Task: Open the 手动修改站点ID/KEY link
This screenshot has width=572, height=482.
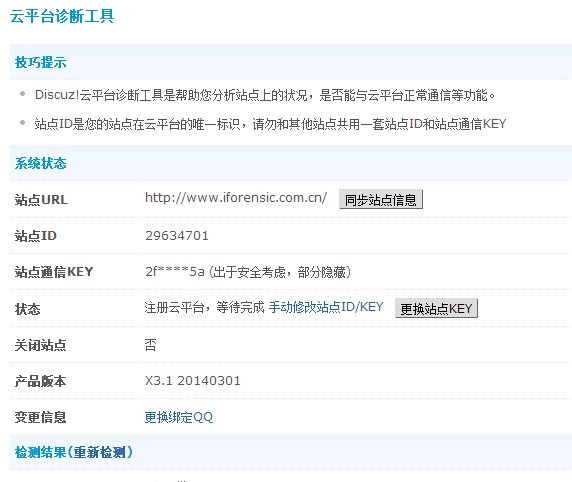Action: 326,307
